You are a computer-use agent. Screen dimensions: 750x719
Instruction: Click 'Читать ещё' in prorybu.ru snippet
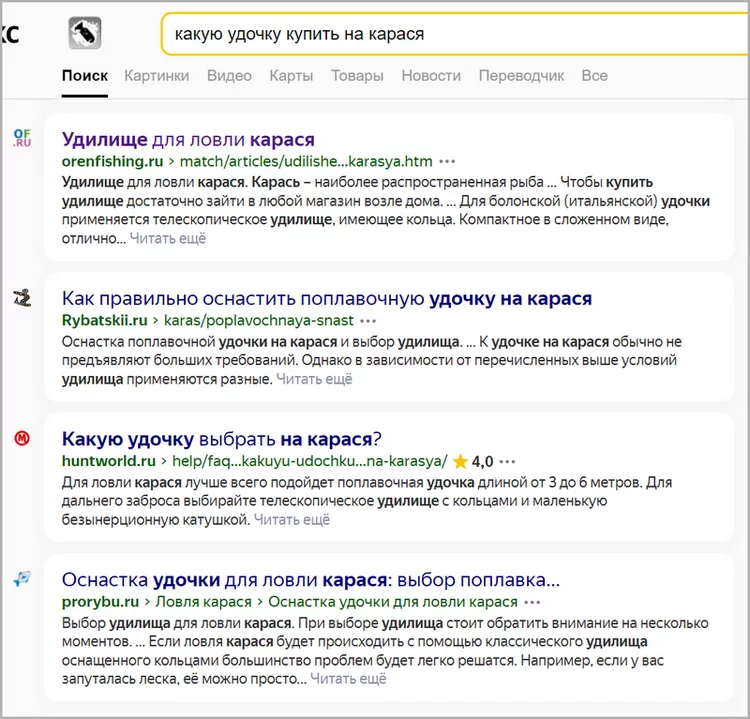(x=348, y=679)
